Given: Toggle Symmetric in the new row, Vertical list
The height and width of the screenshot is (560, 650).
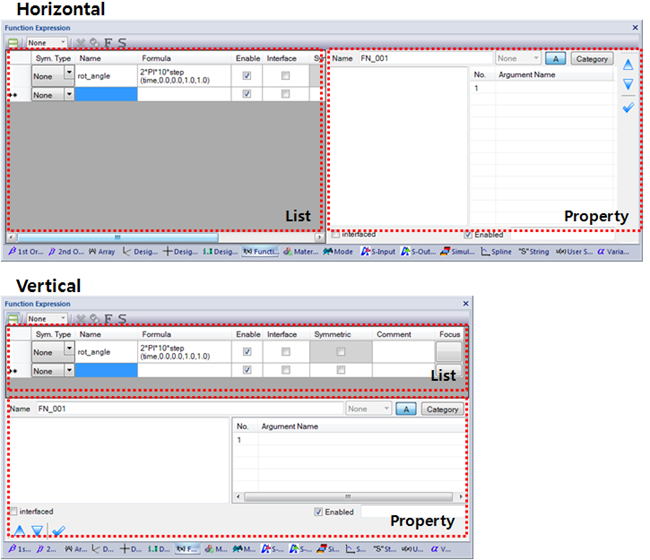Looking at the screenshot, I should [x=341, y=370].
